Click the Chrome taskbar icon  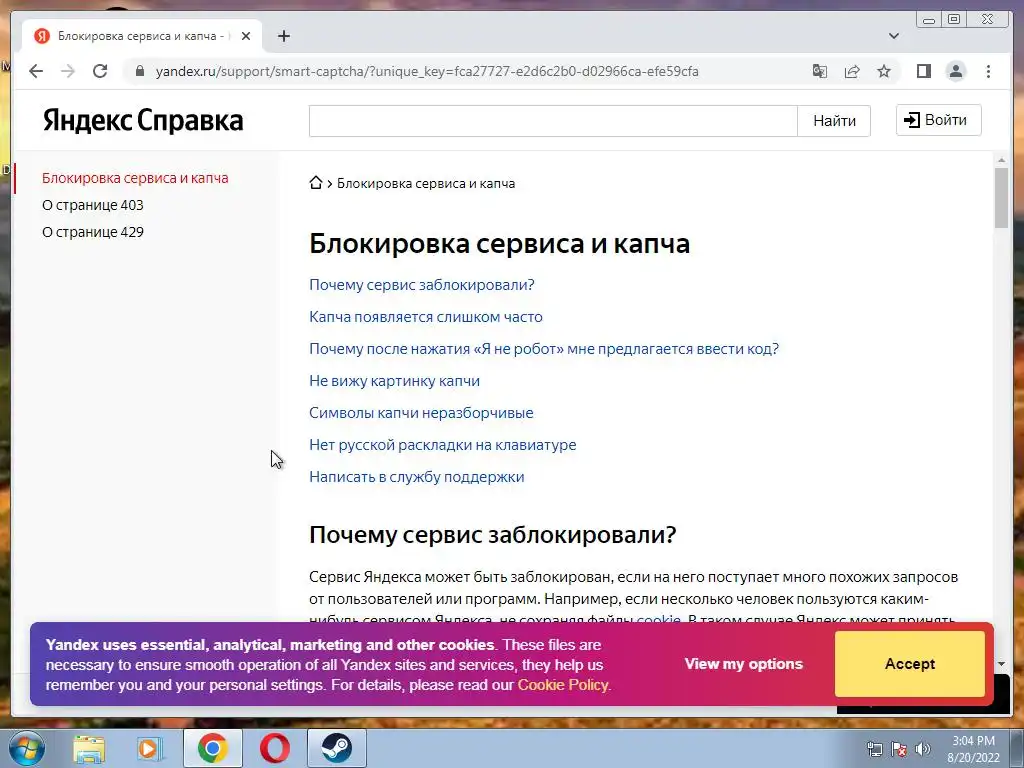coord(212,748)
